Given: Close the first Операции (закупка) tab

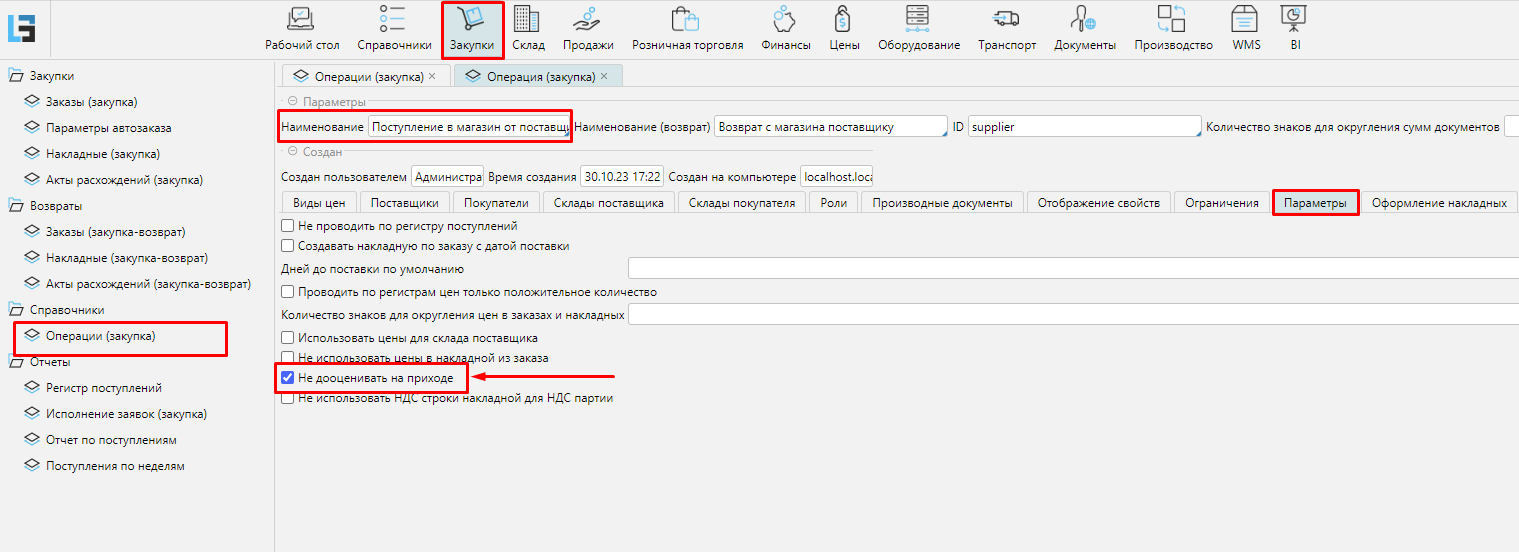Looking at the screenshot, I should click(x=432, y=76).
